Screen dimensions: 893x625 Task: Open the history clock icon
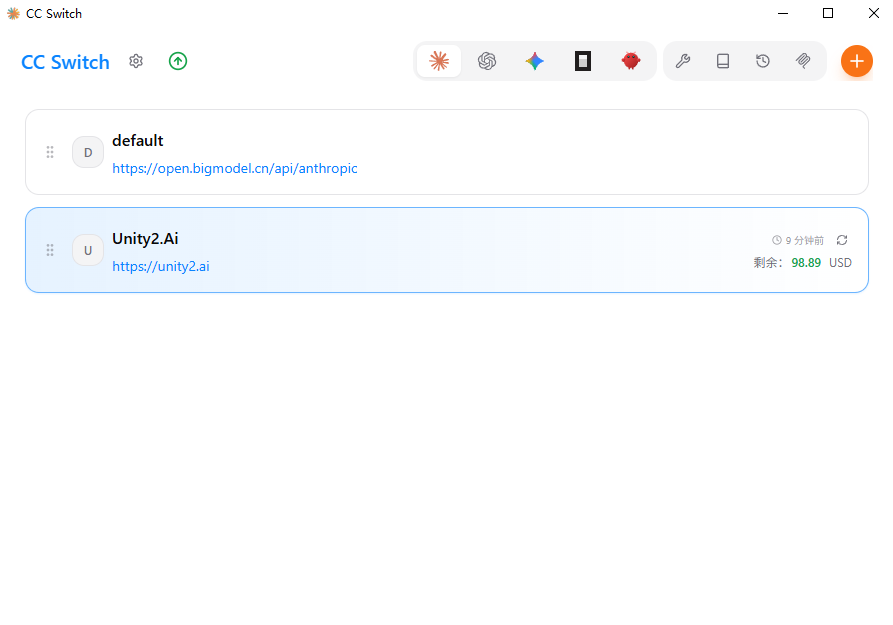[x=763, y=61]
